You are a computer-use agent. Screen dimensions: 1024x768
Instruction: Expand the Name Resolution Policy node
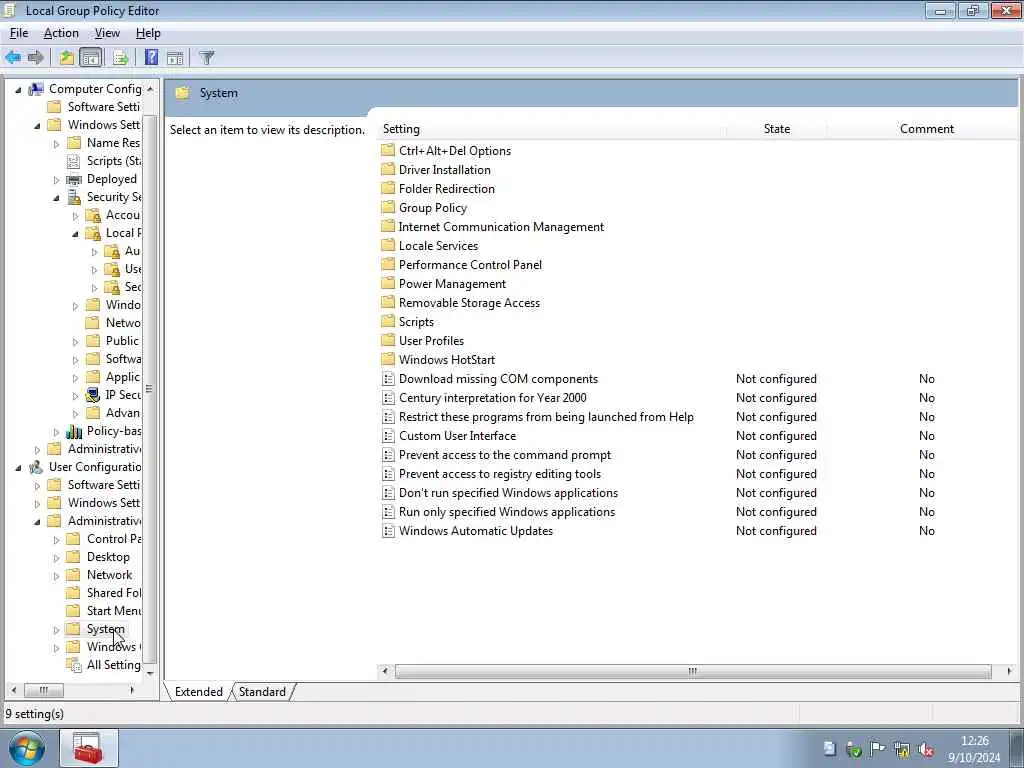pyautogui.click(x=56, y=143)
